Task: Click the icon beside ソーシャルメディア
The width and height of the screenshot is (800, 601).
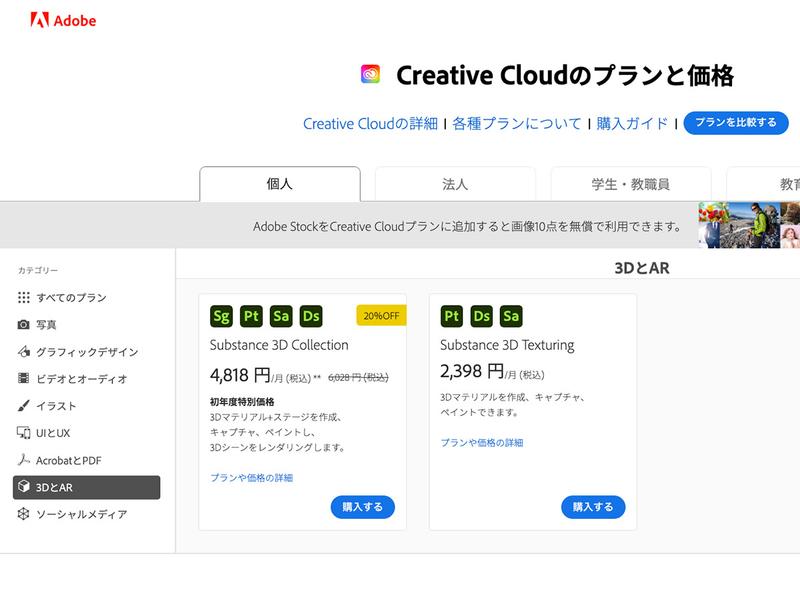Action: click(x=23, y=514)
